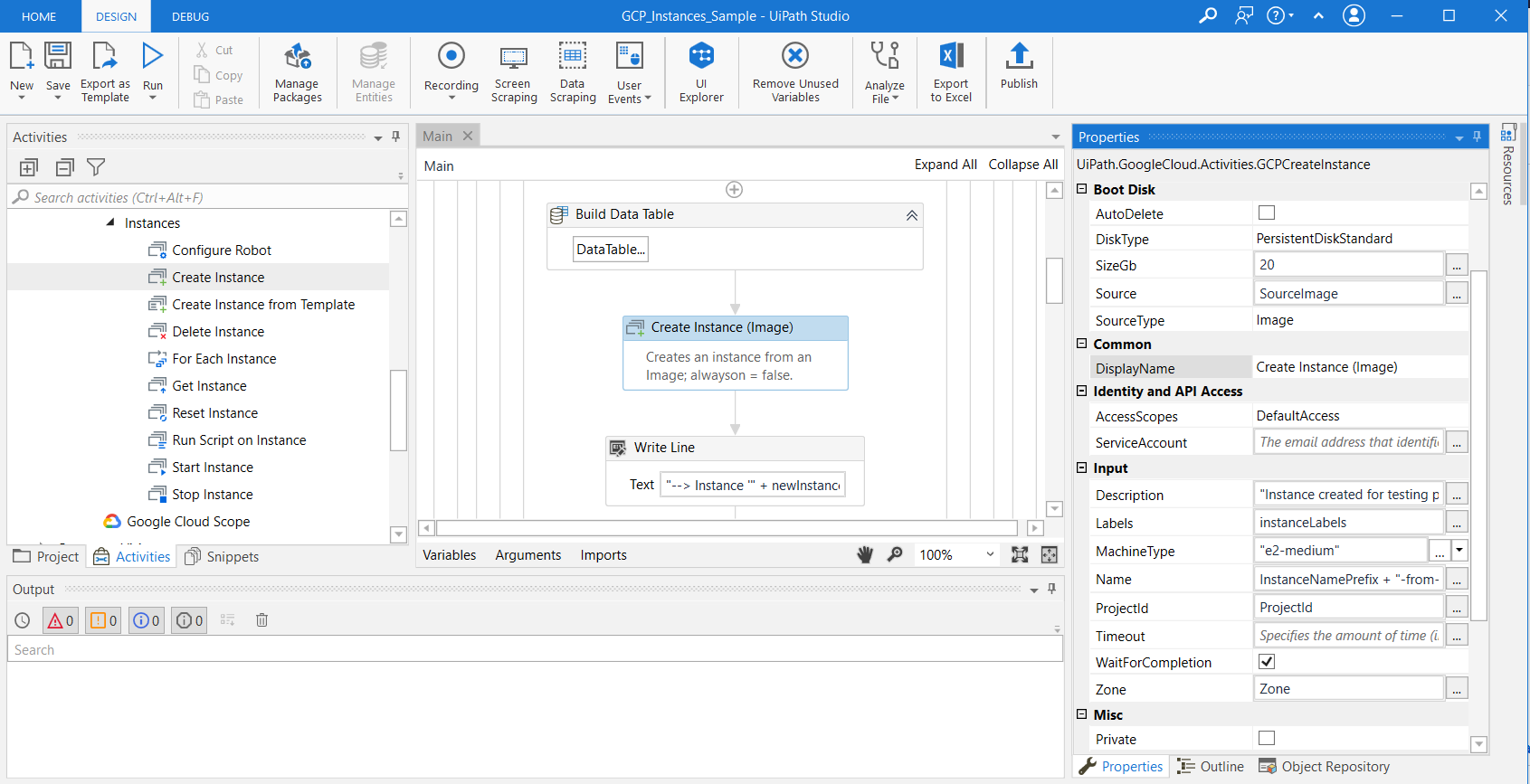Open activities filter funnel icon
This screenshot has width=1530, height=784.
coord(96,167)
